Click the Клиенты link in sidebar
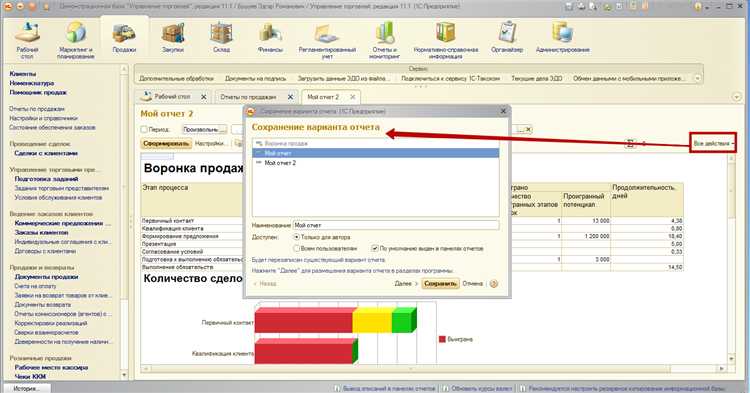 22,74
